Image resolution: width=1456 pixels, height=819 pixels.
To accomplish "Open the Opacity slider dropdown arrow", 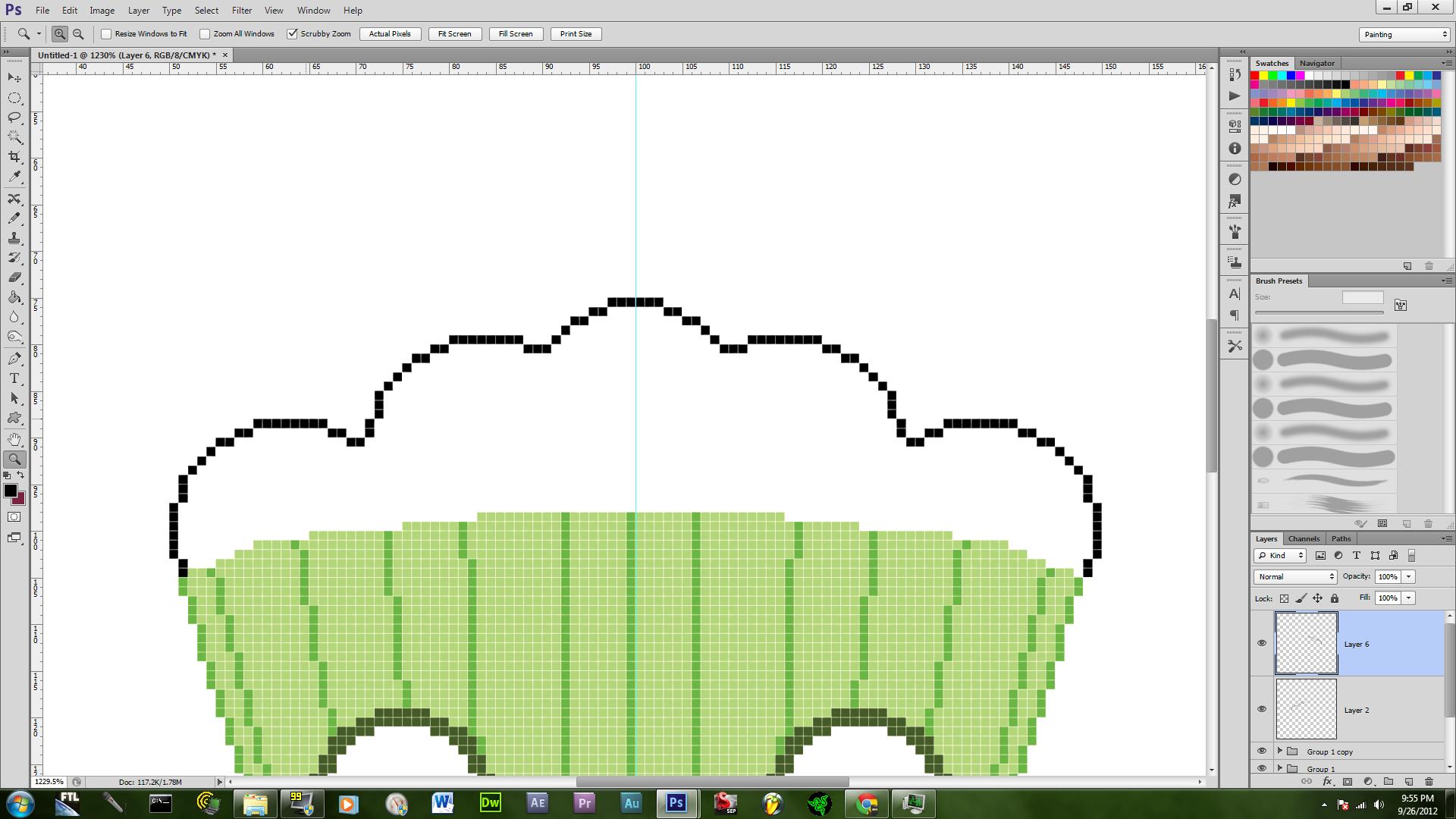I will click(1409, 576).
